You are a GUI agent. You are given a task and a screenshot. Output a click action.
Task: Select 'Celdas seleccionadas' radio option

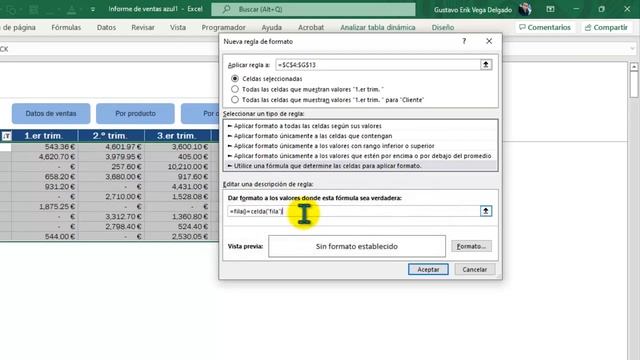coord(235,78)
